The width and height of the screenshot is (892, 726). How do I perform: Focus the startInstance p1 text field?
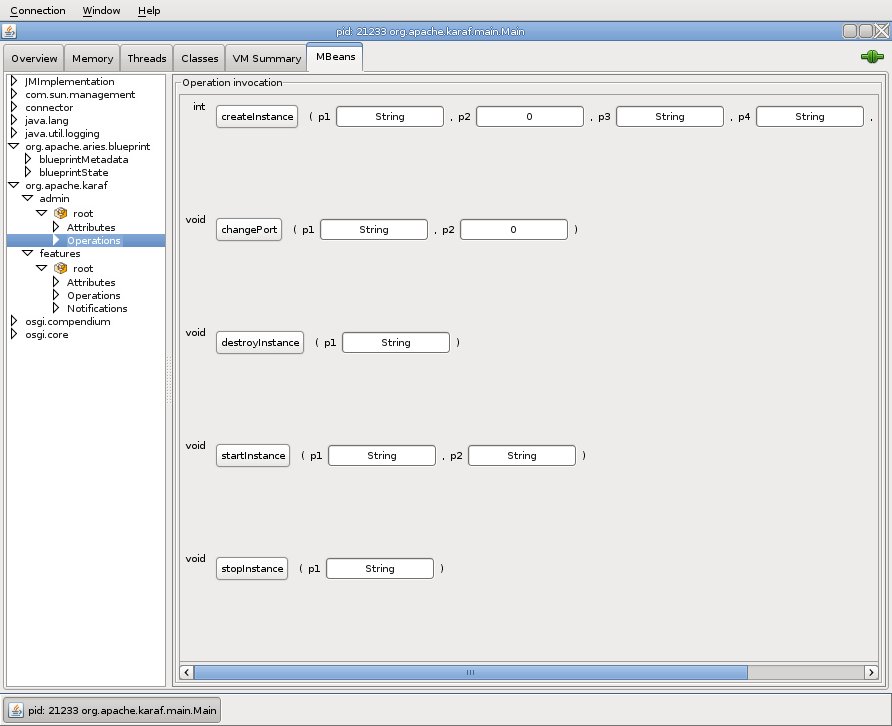(x=382, y=456)
